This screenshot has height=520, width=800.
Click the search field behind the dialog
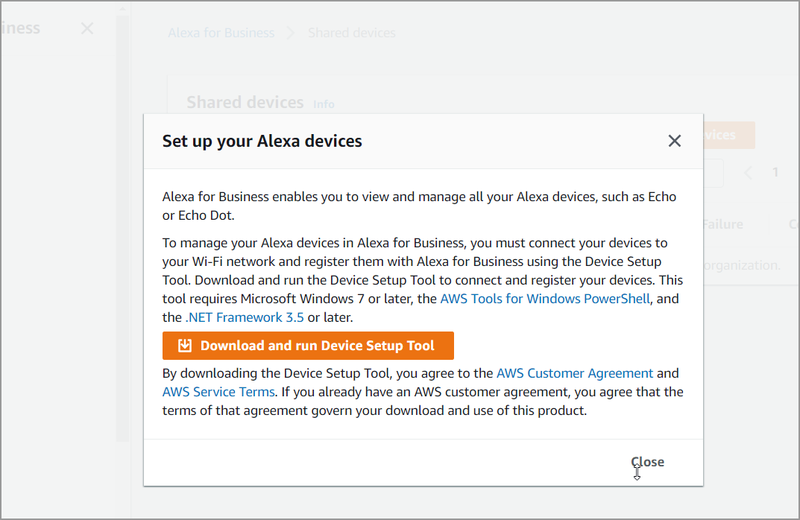tap(713, 173)
